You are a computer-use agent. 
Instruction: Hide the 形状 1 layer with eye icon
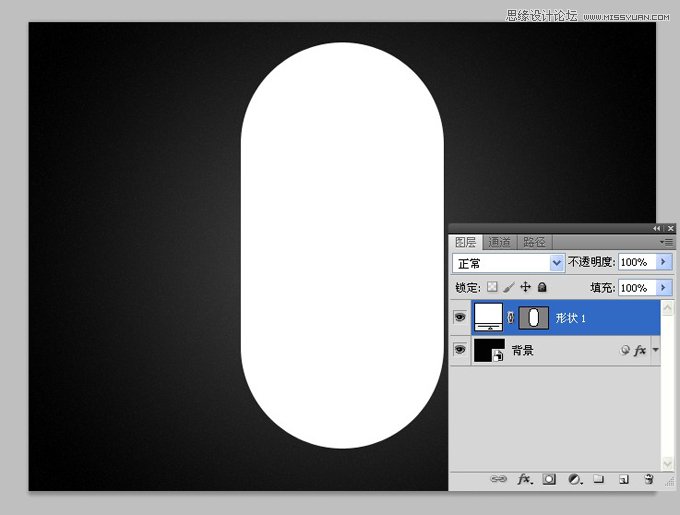[460, 317]
